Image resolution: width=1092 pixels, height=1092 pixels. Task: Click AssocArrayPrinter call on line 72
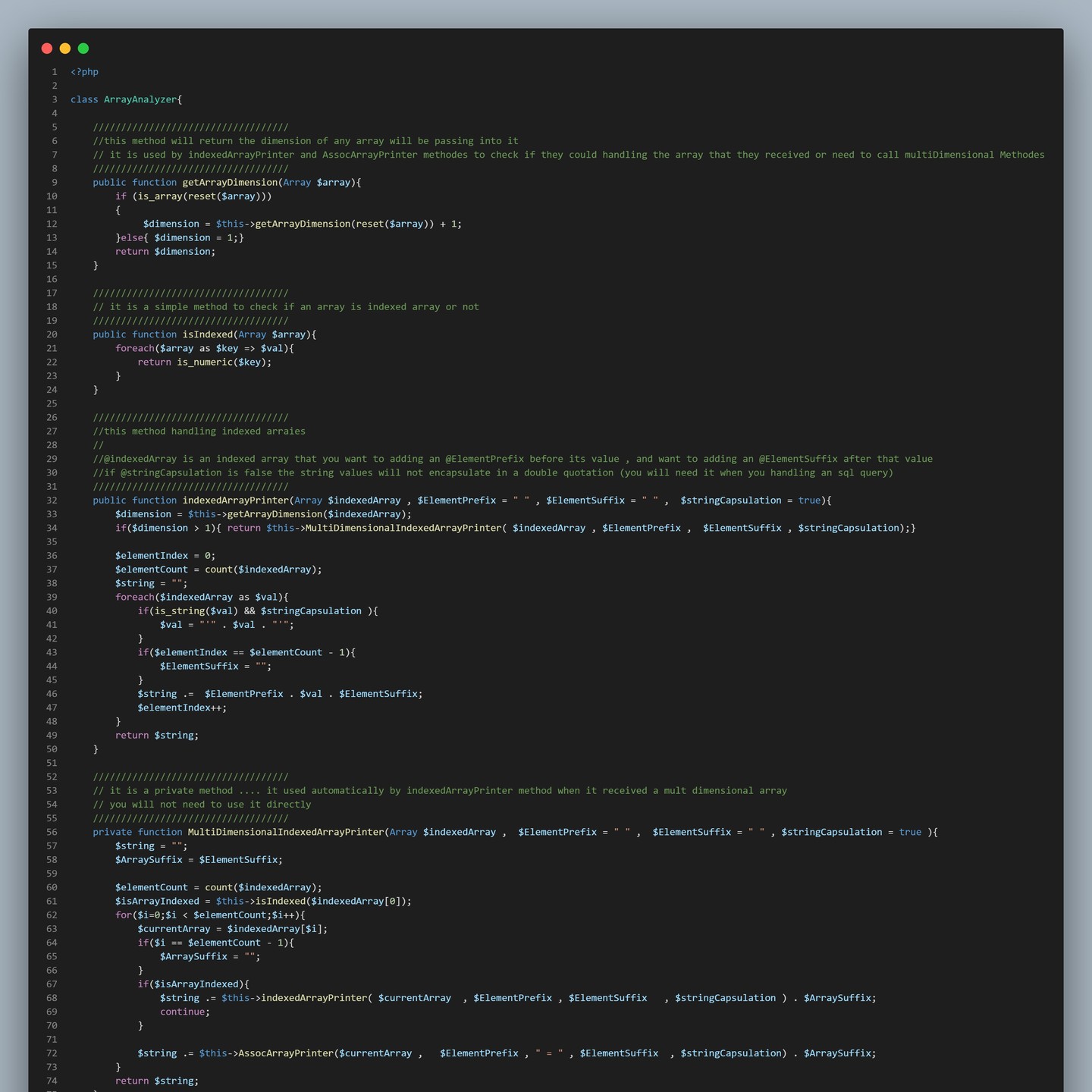click(286, 1053)
